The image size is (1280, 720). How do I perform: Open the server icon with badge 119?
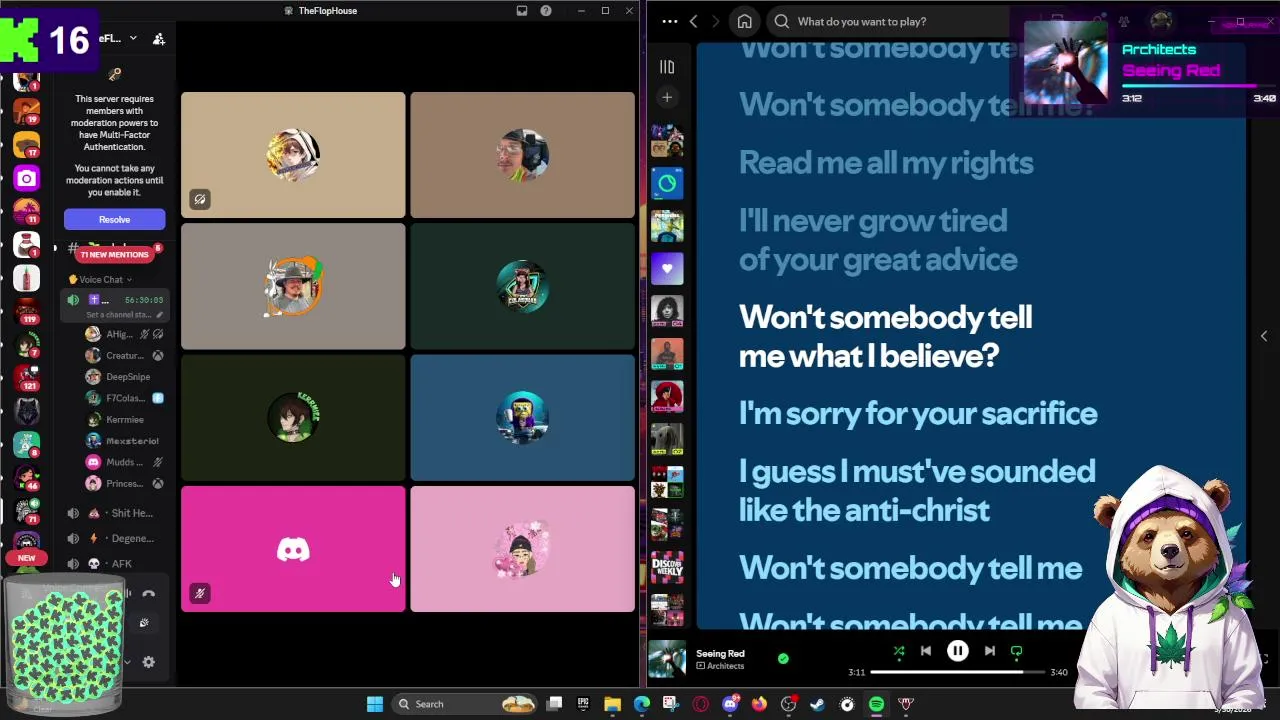tap(27, 311)
